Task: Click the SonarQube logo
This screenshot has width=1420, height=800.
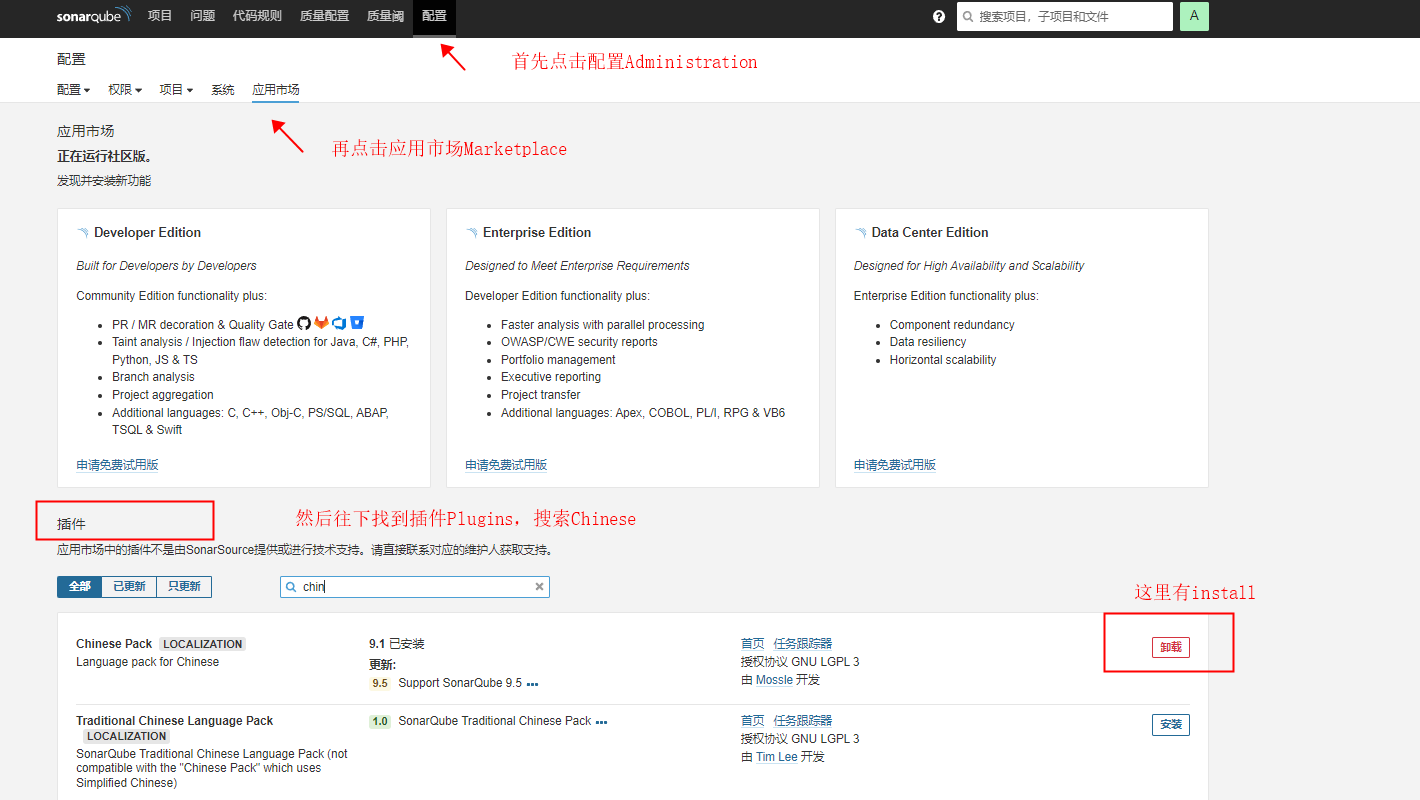Action: (x=94, y=16)
